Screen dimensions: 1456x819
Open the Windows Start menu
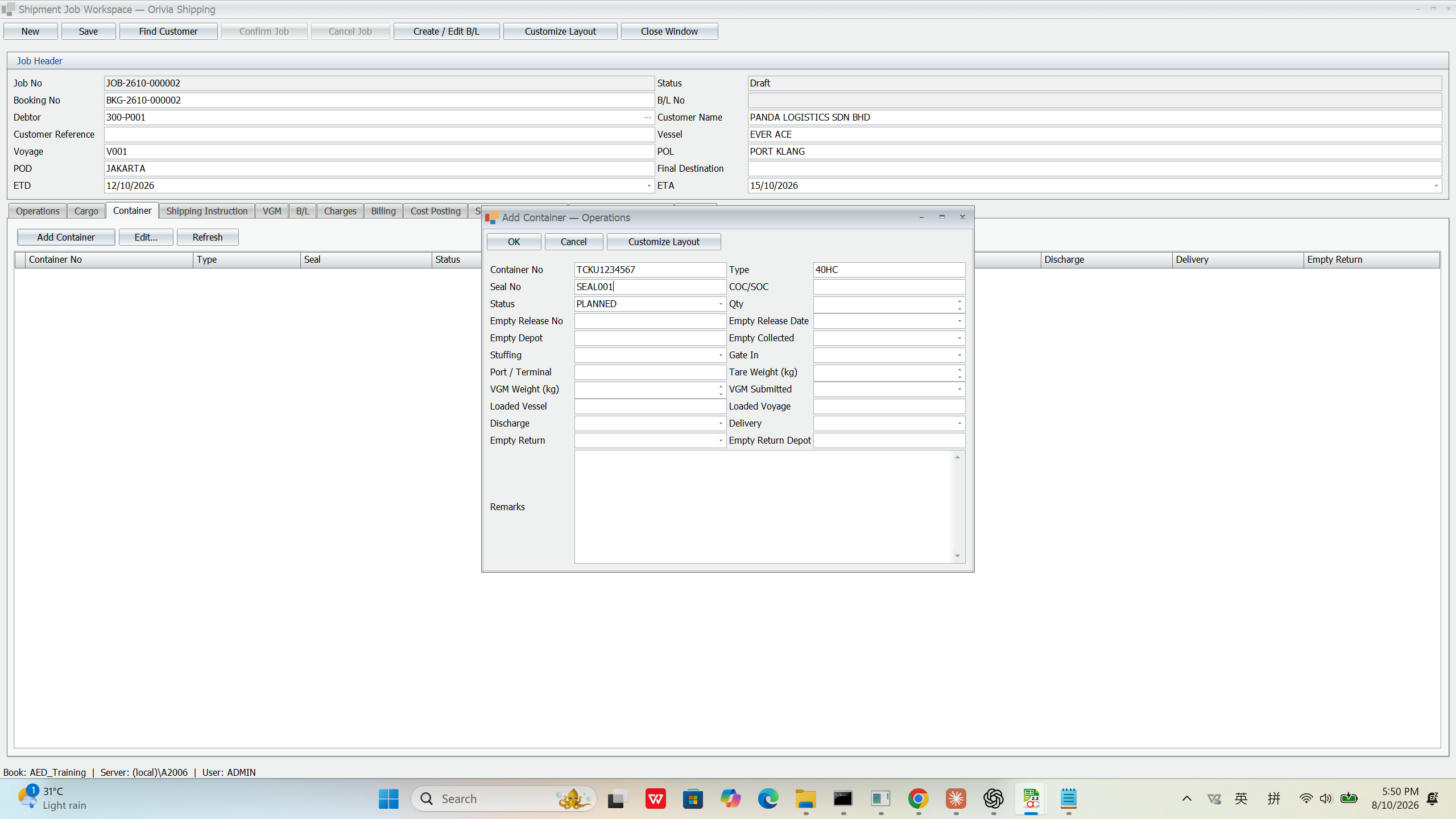[389, 798]
